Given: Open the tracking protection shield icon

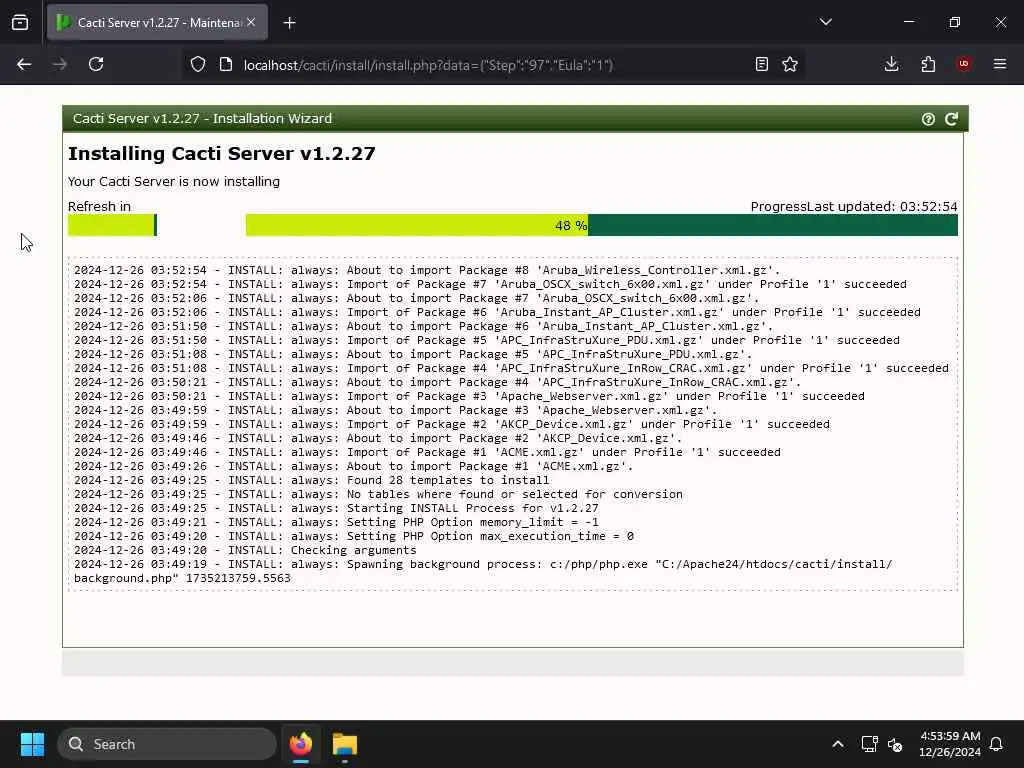Looking at the screenshot, I should [x=198, y=64].
